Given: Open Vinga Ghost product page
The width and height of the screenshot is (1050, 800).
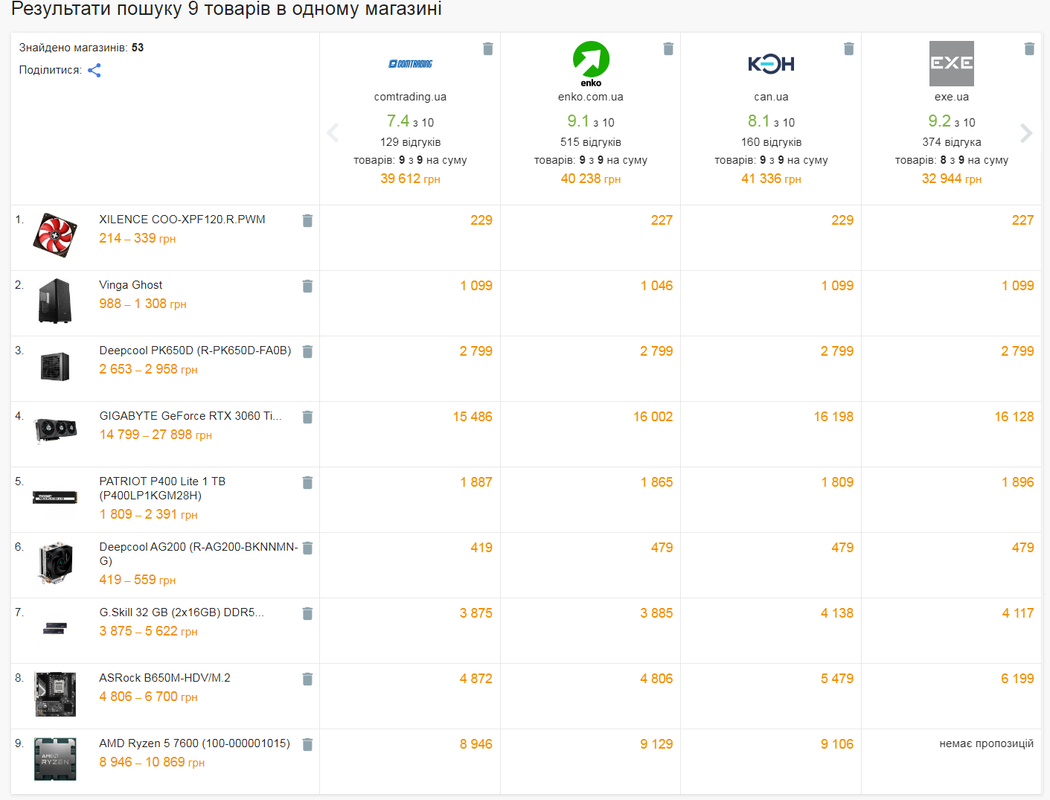Looking at the screenshot, I should coord(131,285).
